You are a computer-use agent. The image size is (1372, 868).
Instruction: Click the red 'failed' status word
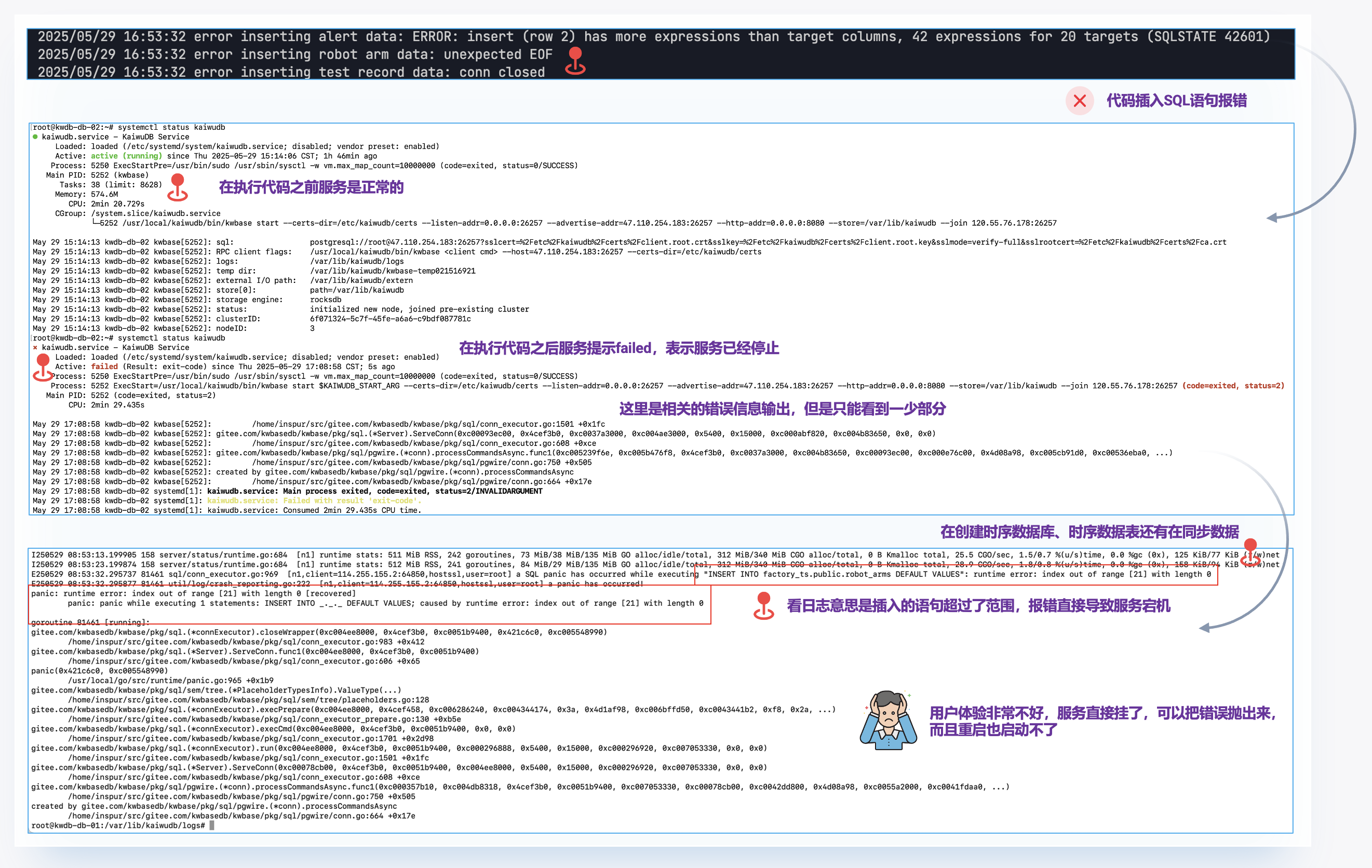pos(104,367)
